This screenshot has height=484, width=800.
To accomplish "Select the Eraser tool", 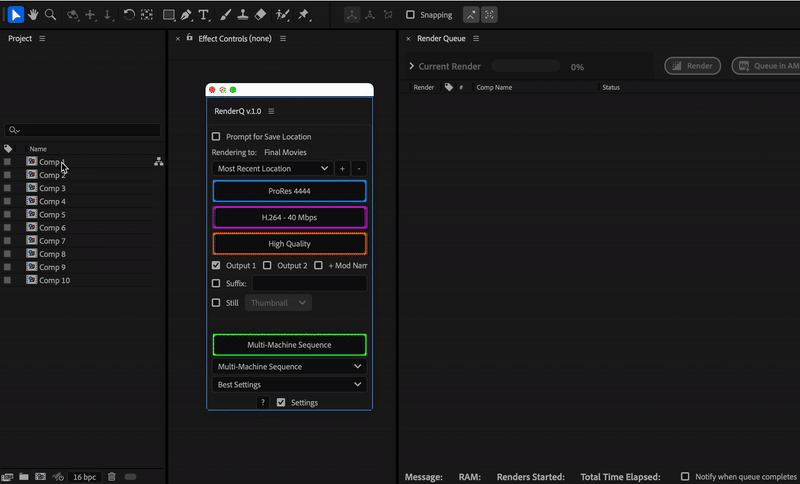I will 260,15.
